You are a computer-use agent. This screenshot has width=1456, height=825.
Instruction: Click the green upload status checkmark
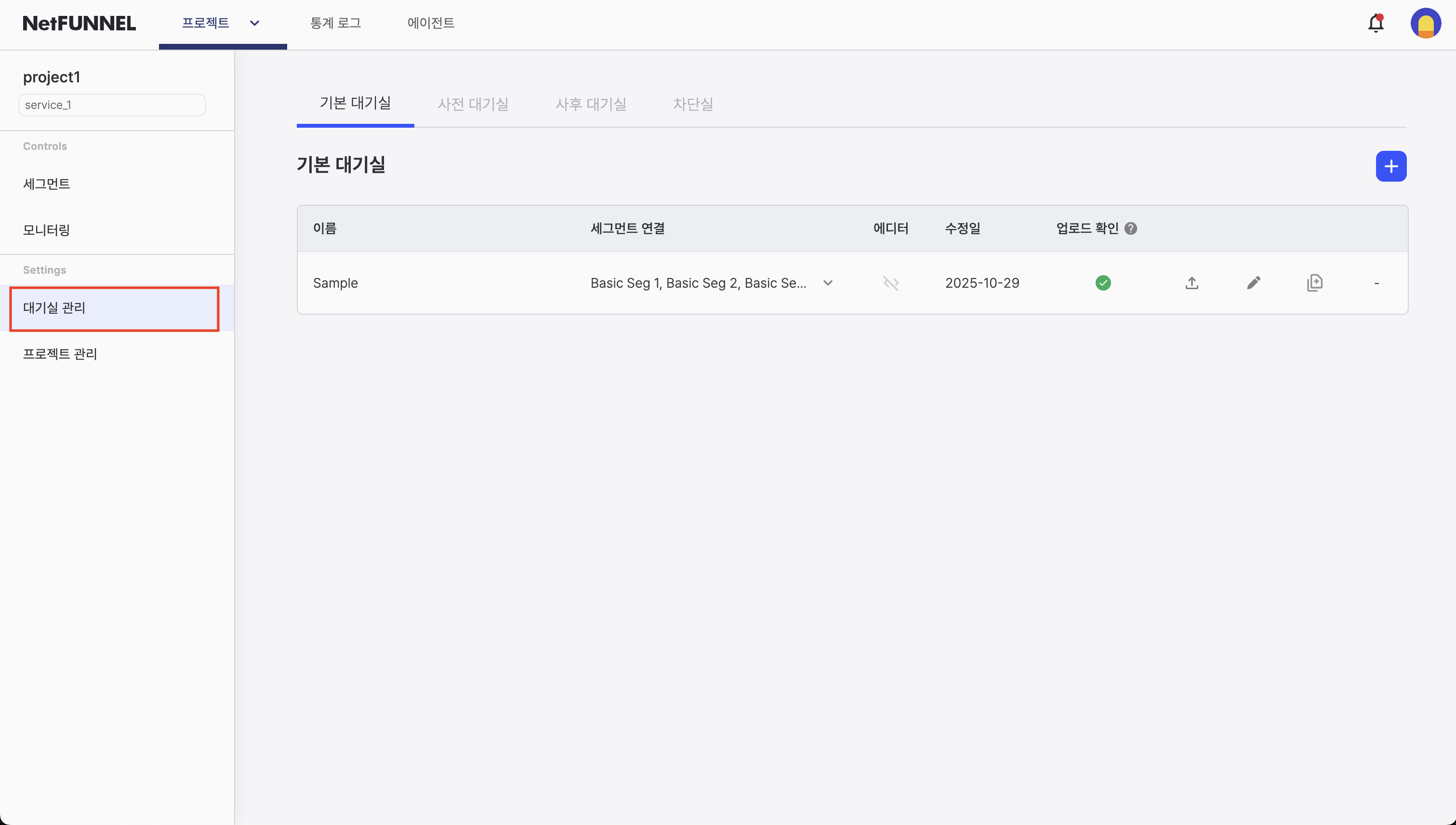click(x=1102, y=283)
